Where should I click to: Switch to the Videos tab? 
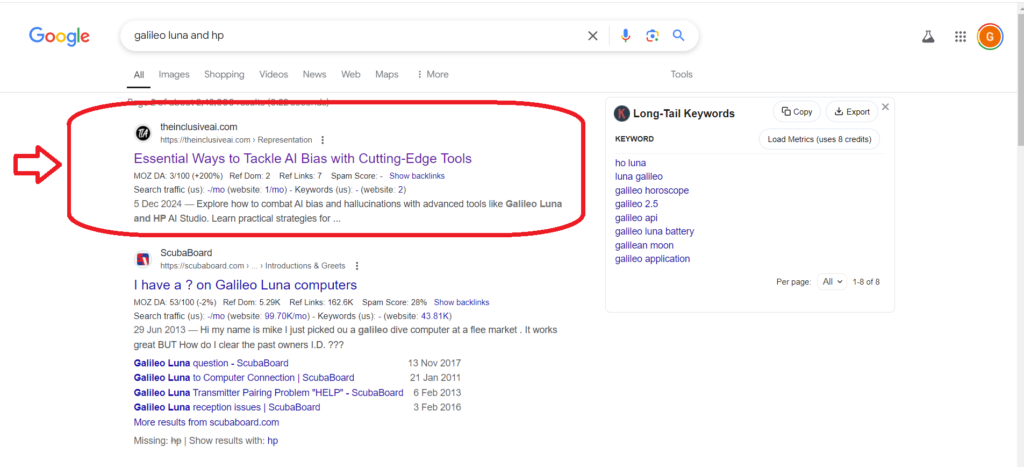pyautogui.click(x=274, y=74)
